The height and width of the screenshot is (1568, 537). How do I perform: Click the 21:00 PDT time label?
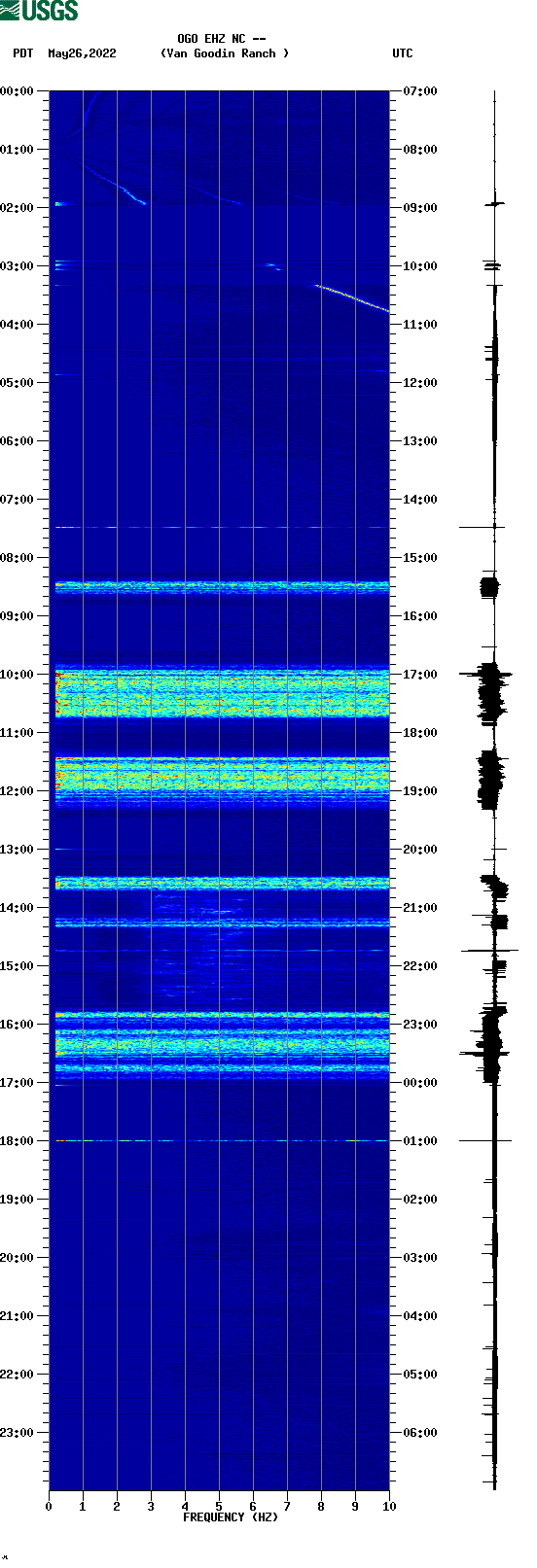tap(18, 1316)
